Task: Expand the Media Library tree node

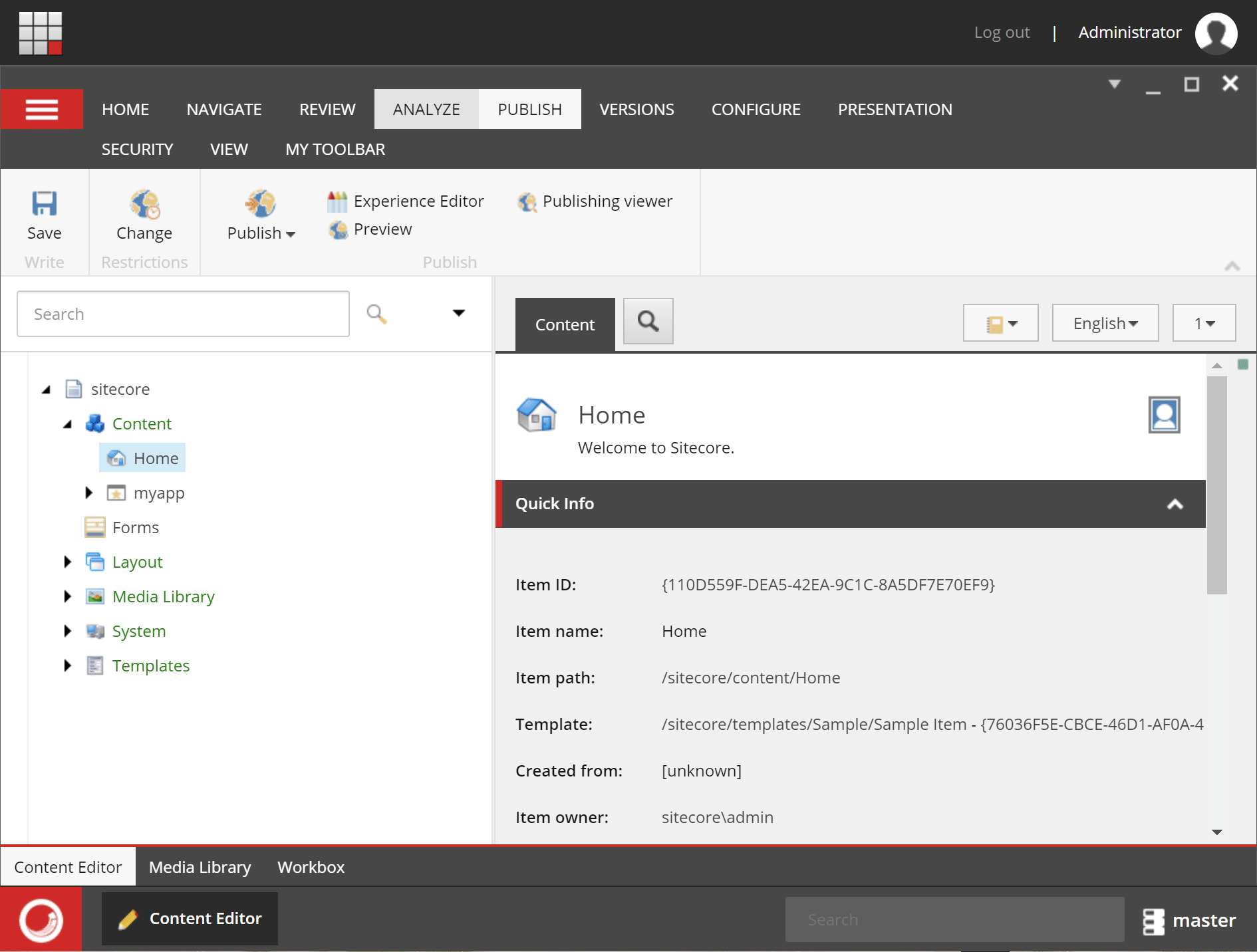Action: point(67,596)
